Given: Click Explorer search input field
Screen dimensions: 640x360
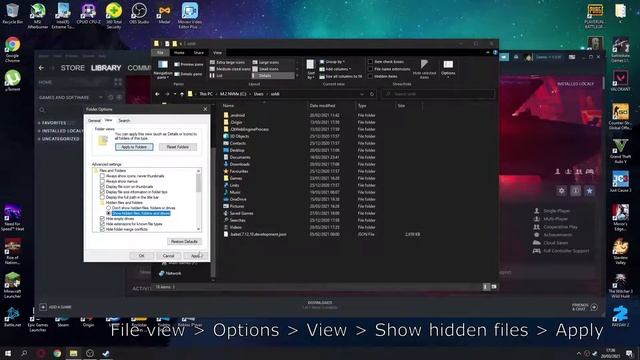Looking at the screenshot, I should pos(438,94).
